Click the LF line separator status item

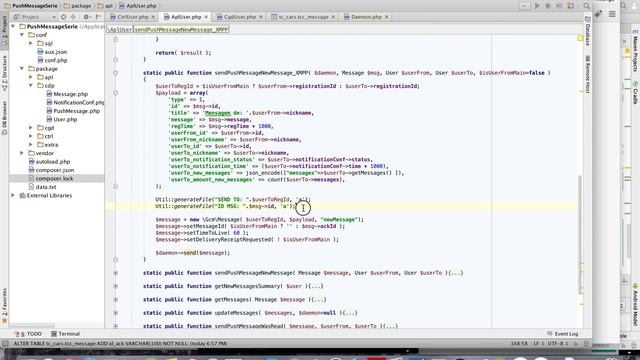[539, 344]
